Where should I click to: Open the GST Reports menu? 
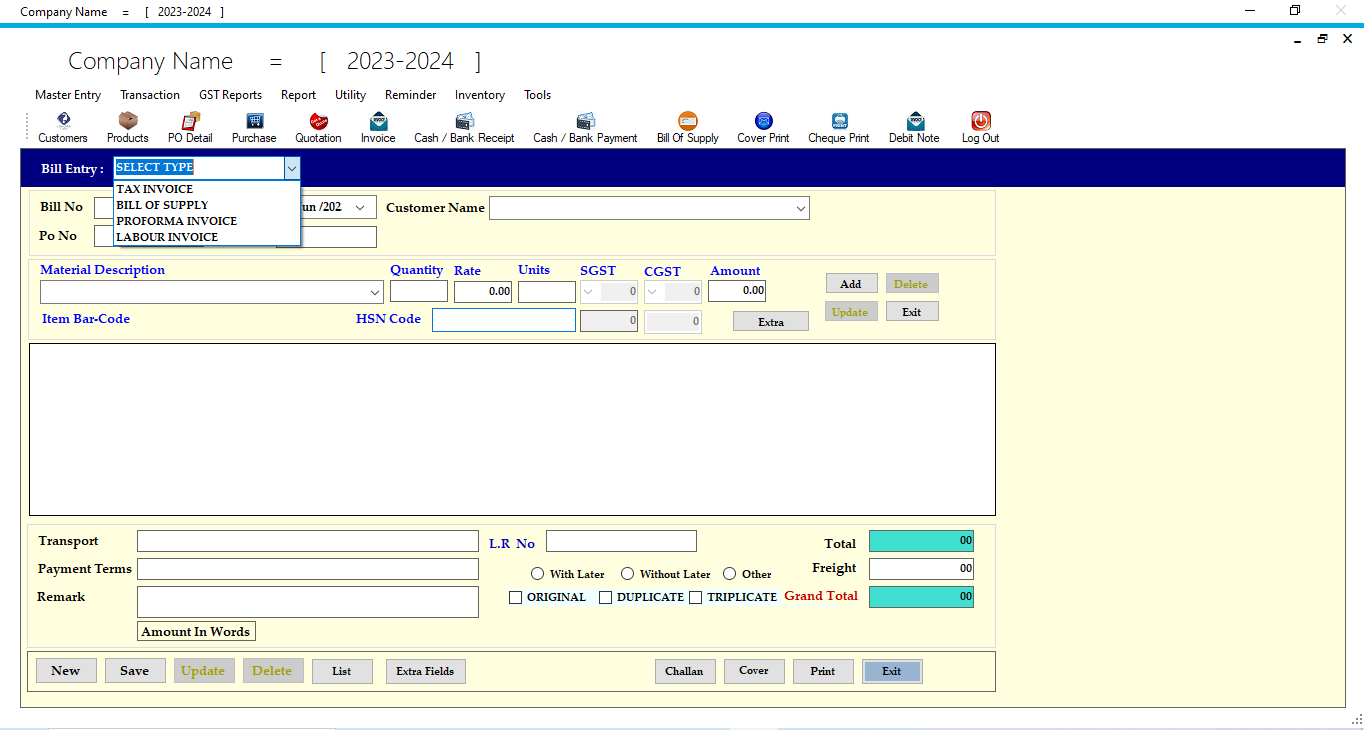(x=230, y=95)
